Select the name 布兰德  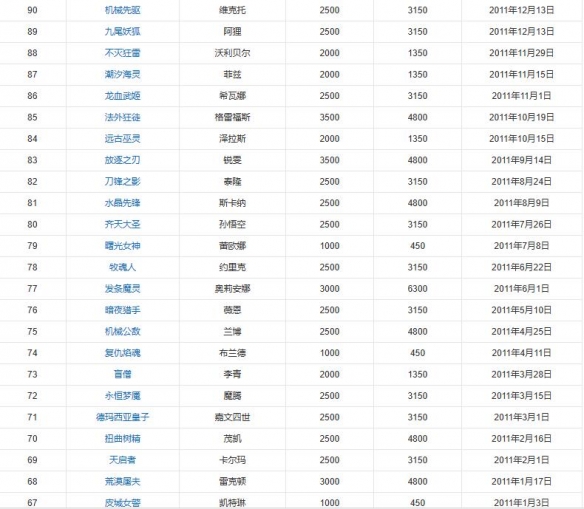[x=232, y=353]
